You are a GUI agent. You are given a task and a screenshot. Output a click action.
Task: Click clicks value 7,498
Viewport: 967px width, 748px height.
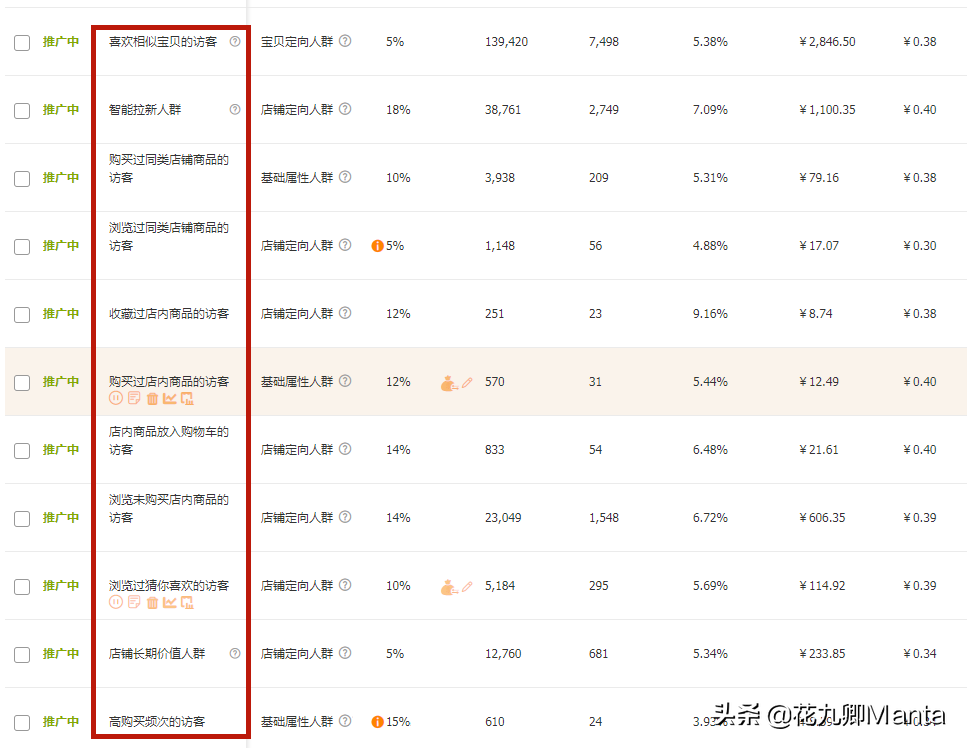click(x=604, y=41)
